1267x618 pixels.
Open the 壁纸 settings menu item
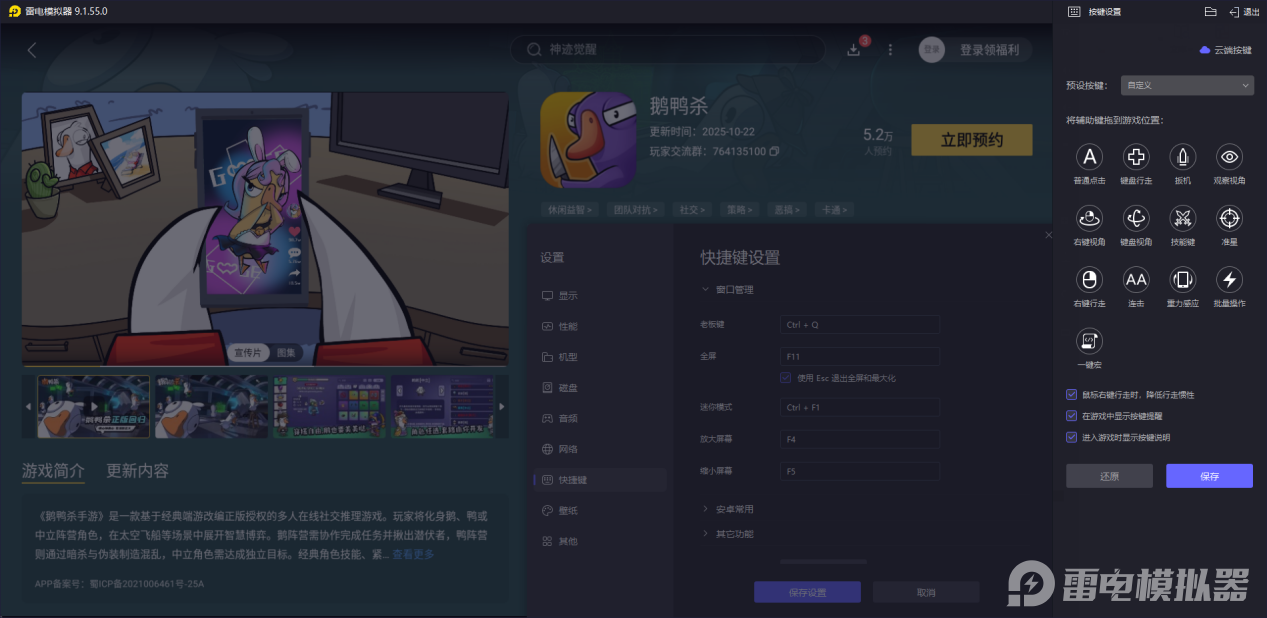[x=566, y=510]
